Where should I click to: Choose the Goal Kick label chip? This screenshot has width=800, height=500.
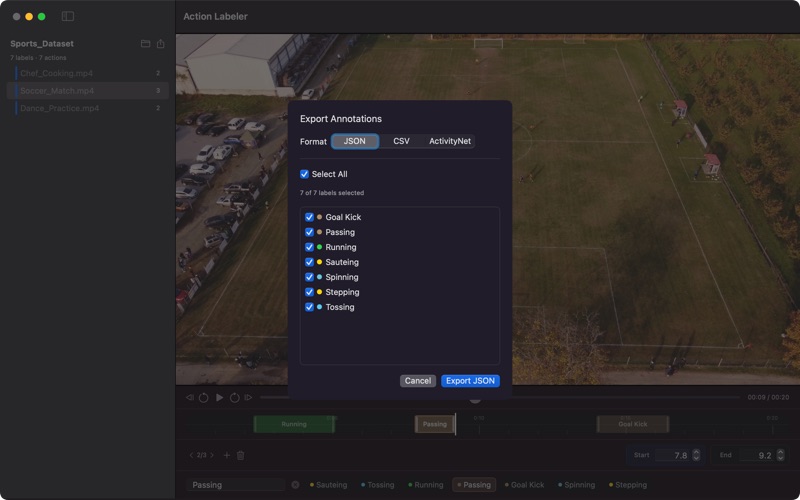tap(524, 485)
